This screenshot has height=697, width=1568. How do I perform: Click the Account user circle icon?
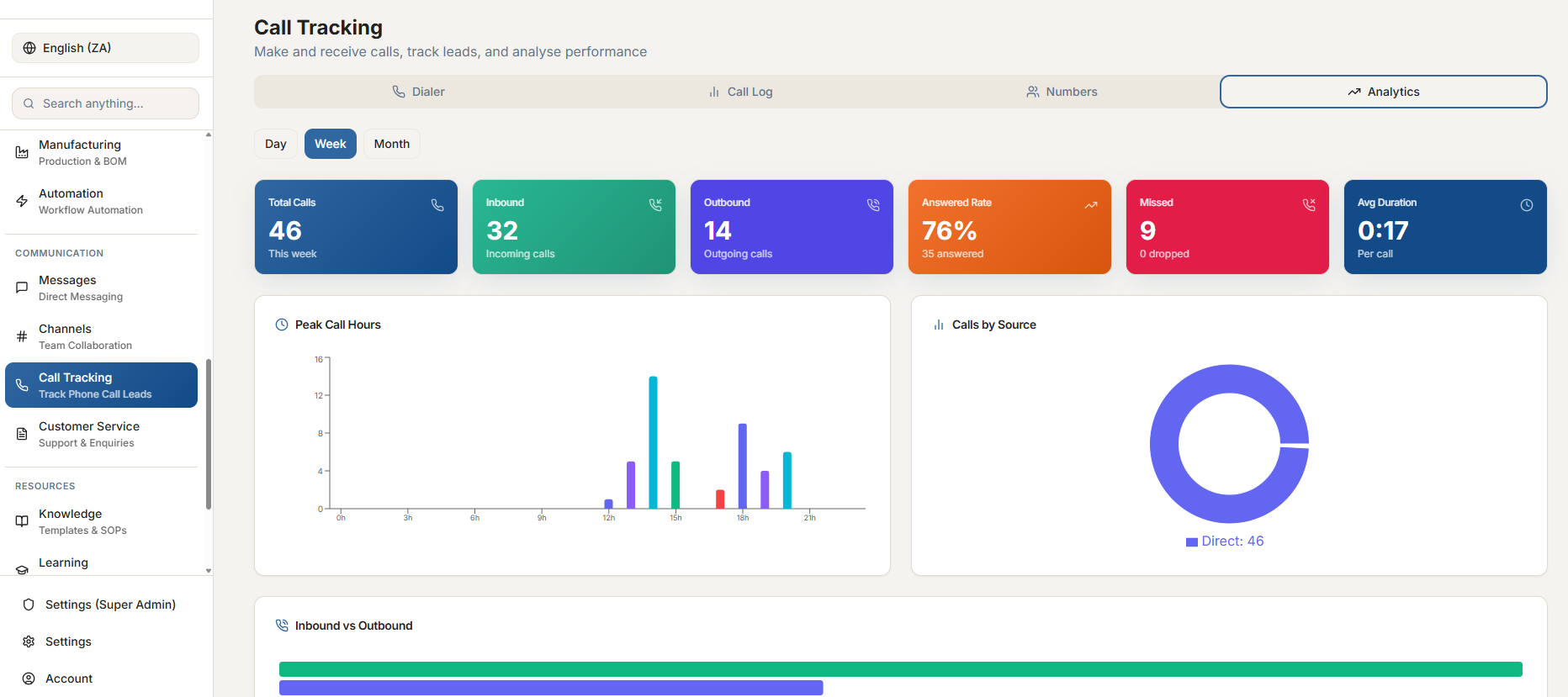[x=29, y=679]
